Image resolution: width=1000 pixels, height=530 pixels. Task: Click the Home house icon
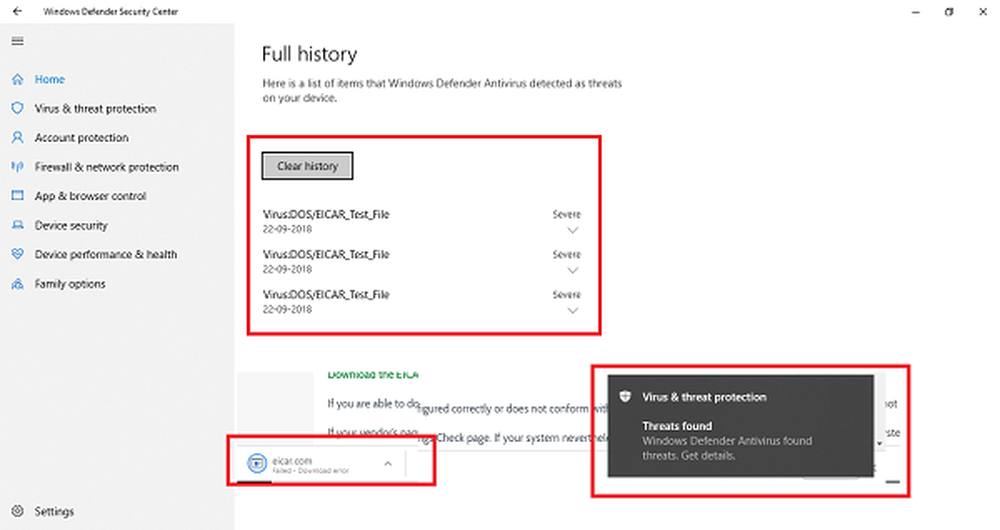pyautogui.click(x=17, y=79)
